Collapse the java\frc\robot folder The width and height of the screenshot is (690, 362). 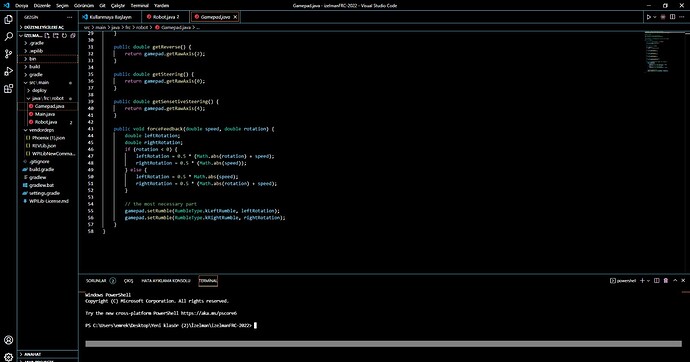48,99
